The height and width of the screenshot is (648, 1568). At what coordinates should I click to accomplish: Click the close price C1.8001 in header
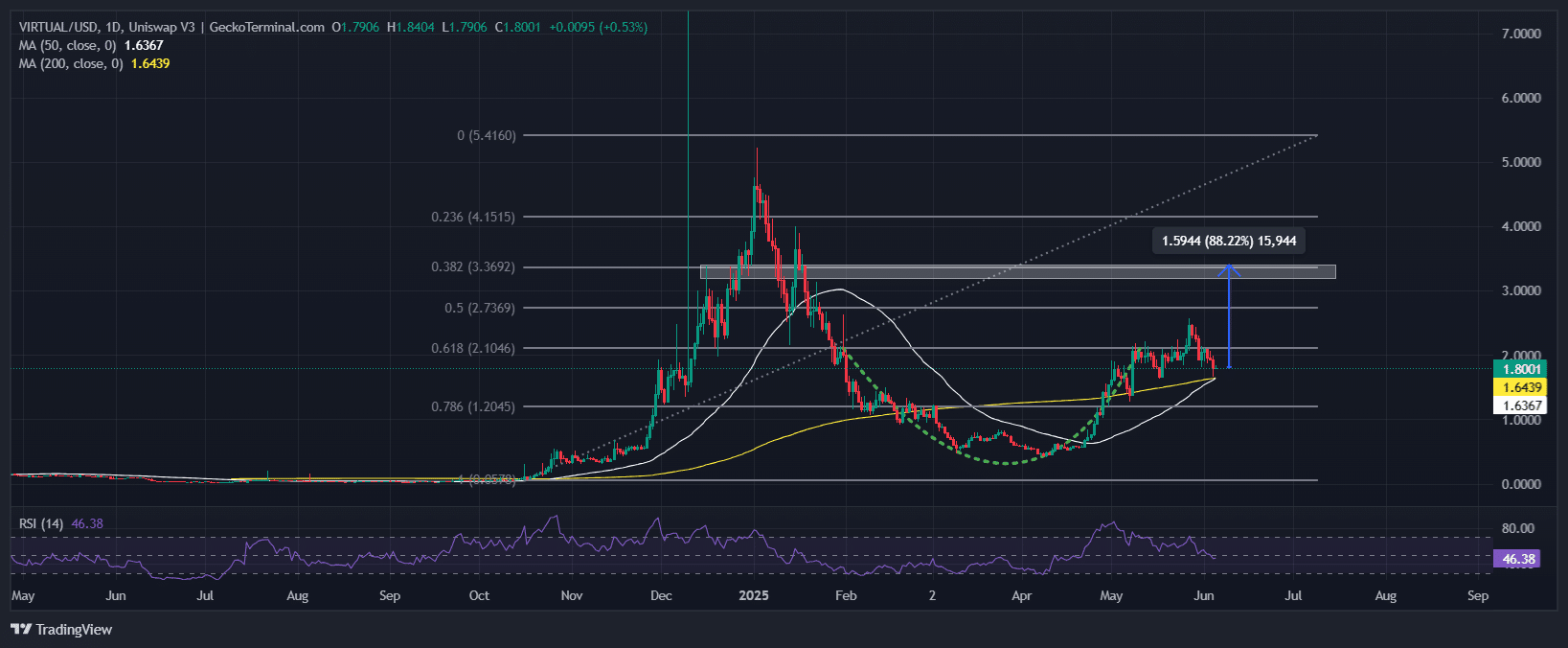[x=517, y=27]
